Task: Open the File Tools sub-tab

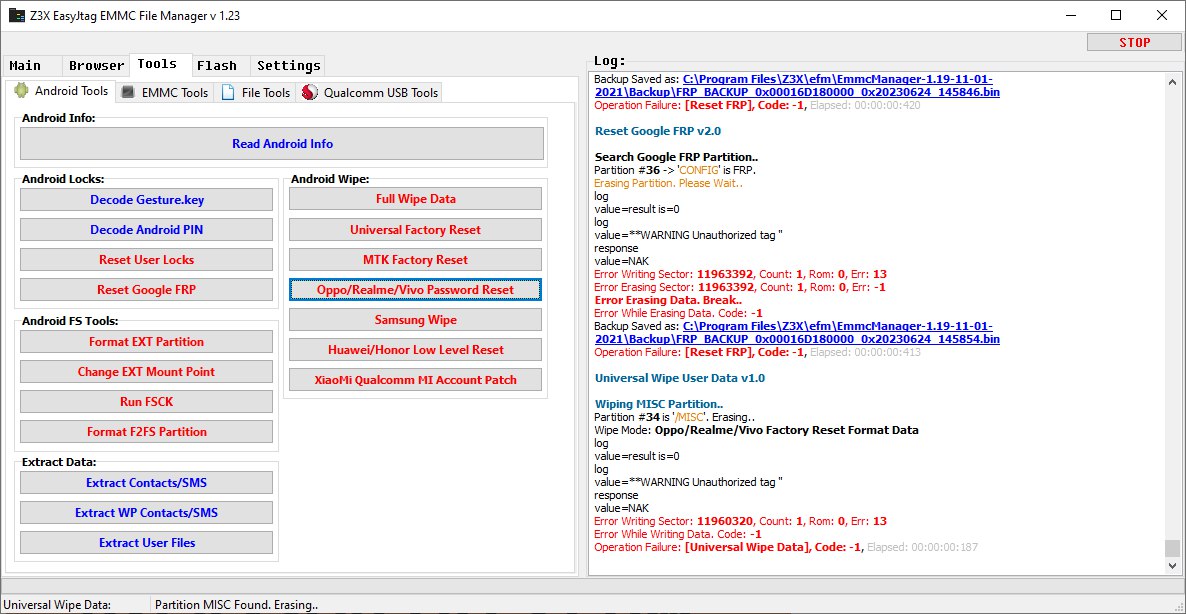Action: (x=256, y=93)
